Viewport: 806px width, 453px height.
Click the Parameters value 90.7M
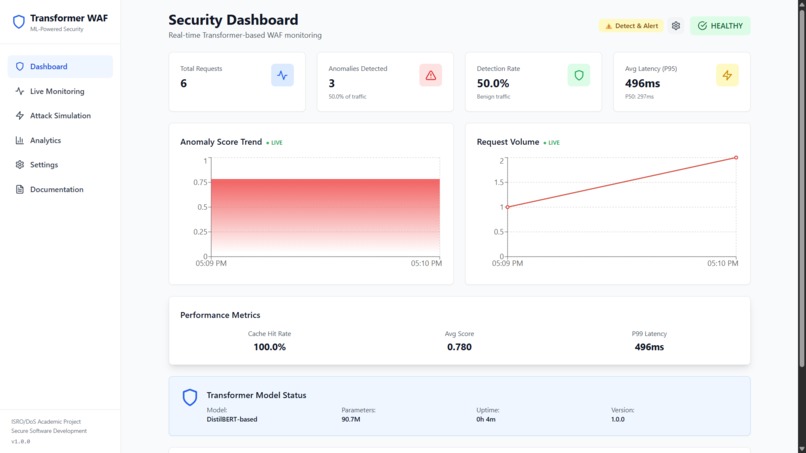351,419
